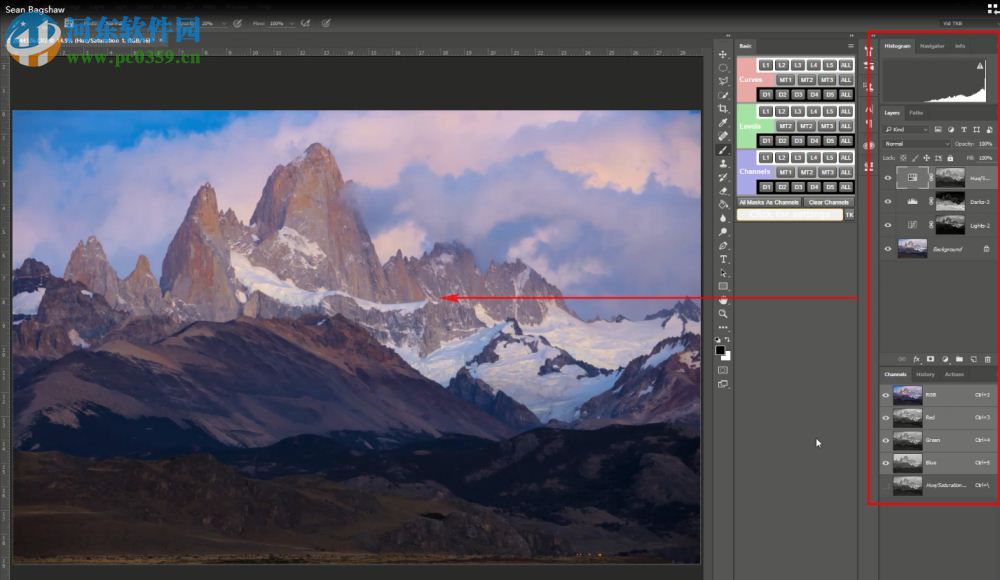This screenshot has height=580, width=1000.
Task: Select the Background layer thumbnail
Action: pyautogui.click(x=912, y=249)
